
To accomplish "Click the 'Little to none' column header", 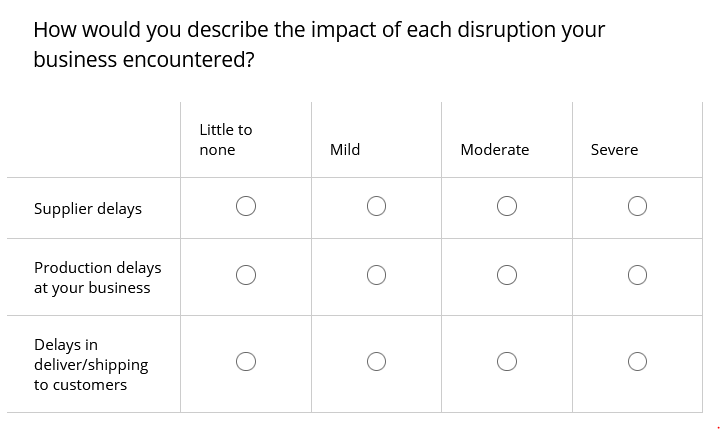I will pos(225,140).
